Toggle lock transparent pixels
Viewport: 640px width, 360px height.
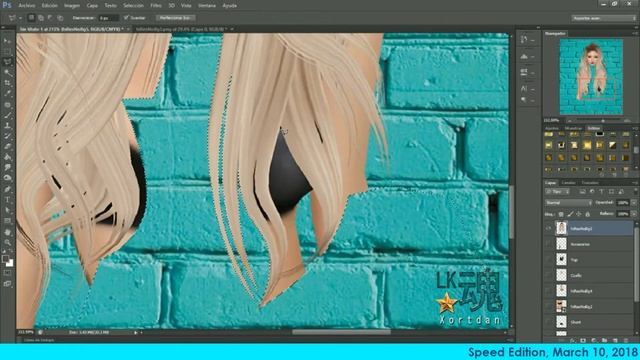(561, 214)
